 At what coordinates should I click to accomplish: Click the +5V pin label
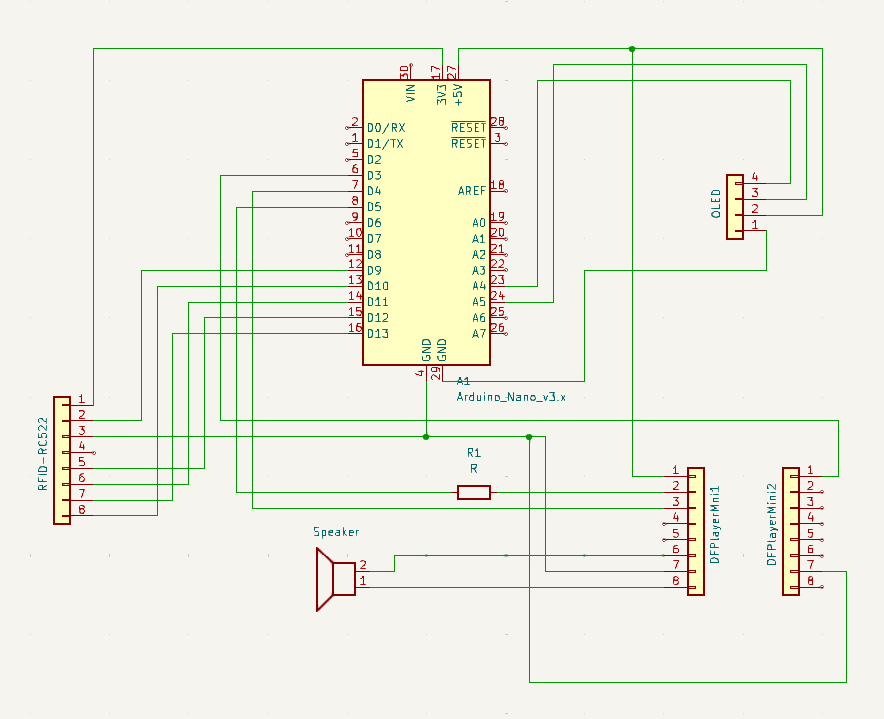(x=458, y=95)
